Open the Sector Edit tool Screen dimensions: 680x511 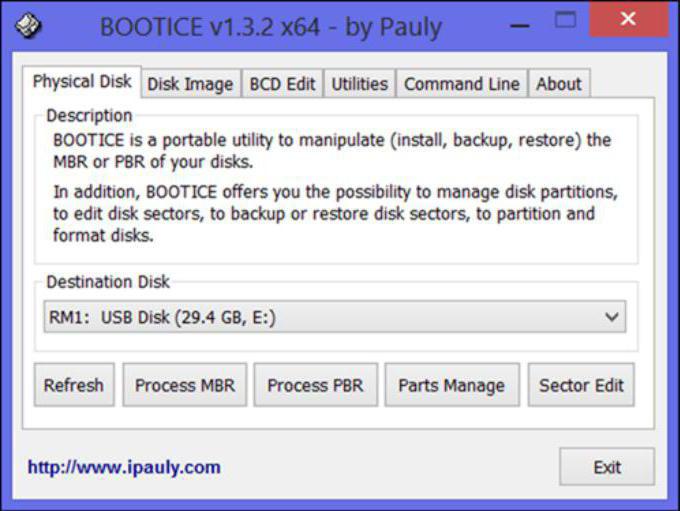click(581, 385)
